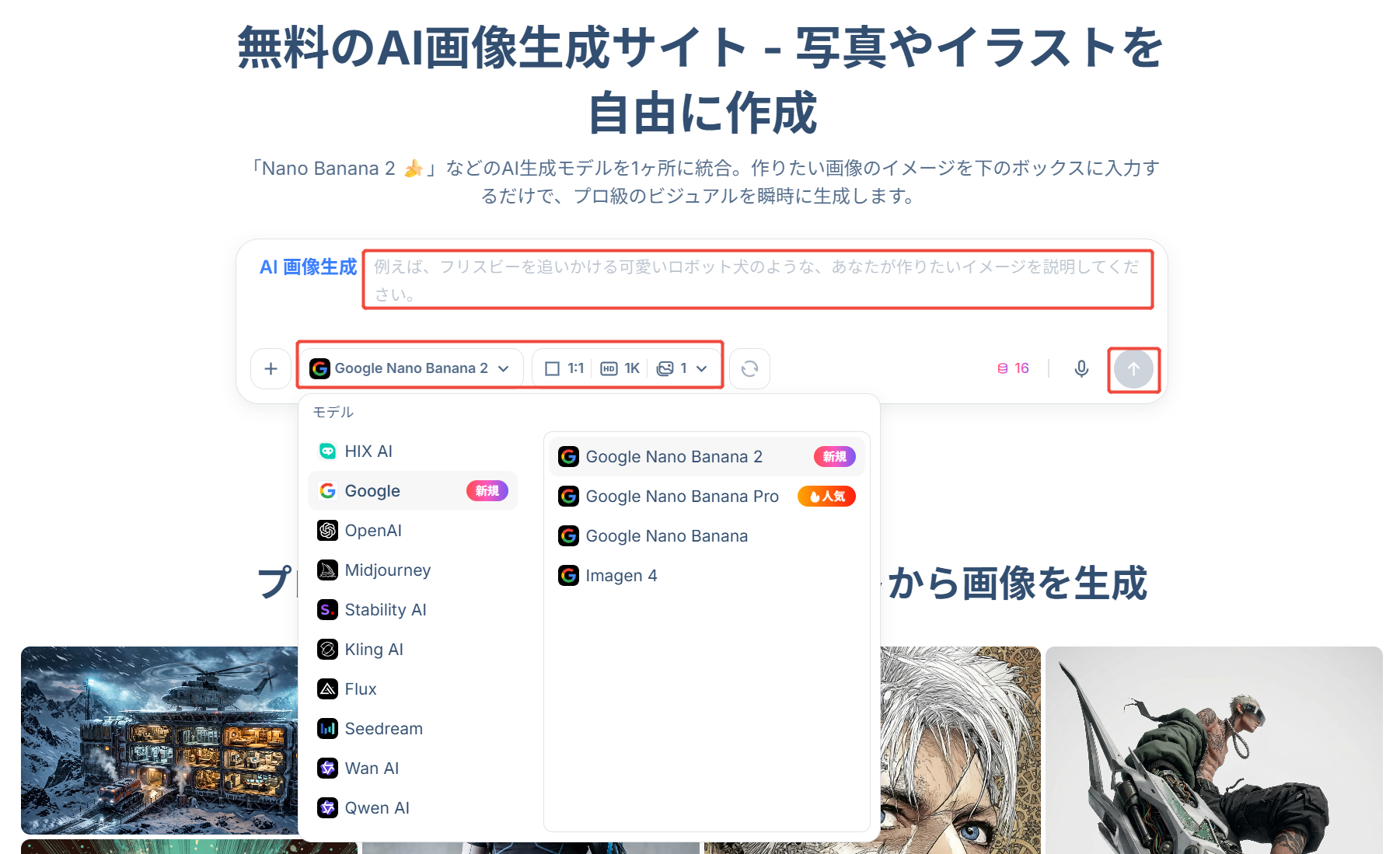Click the Flux triangle icon
Screen dimensions: 1400x854
point(326,688)
